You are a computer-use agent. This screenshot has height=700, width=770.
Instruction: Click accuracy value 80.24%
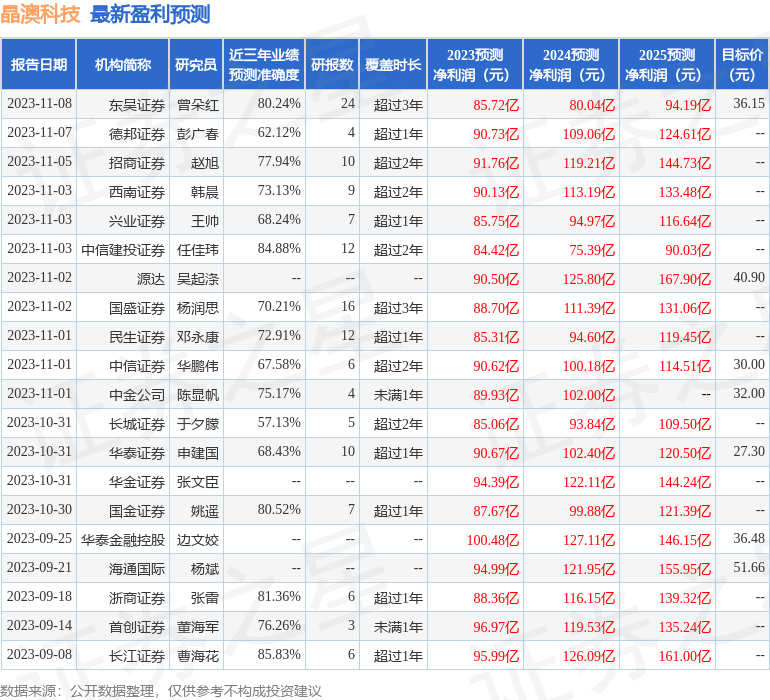click(x=279, y=103)
